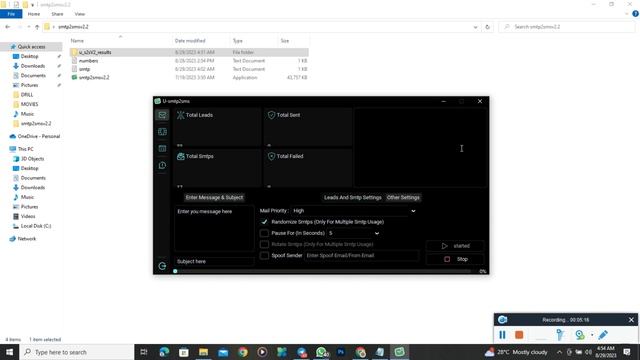Click the progress bar handle at 0%
This screenshot has width=640, height=360.
pyautogui.click(x=175, y=271)
